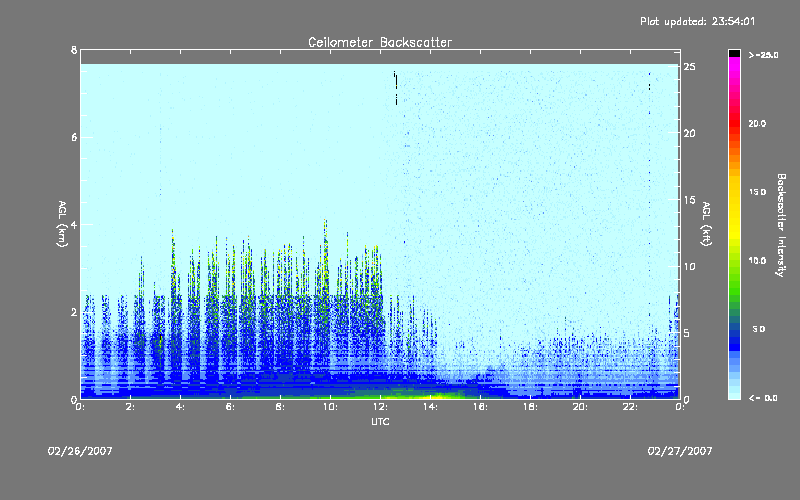Select the 'Plot updated: 23:54:01' timestamp

click(697, 21)
